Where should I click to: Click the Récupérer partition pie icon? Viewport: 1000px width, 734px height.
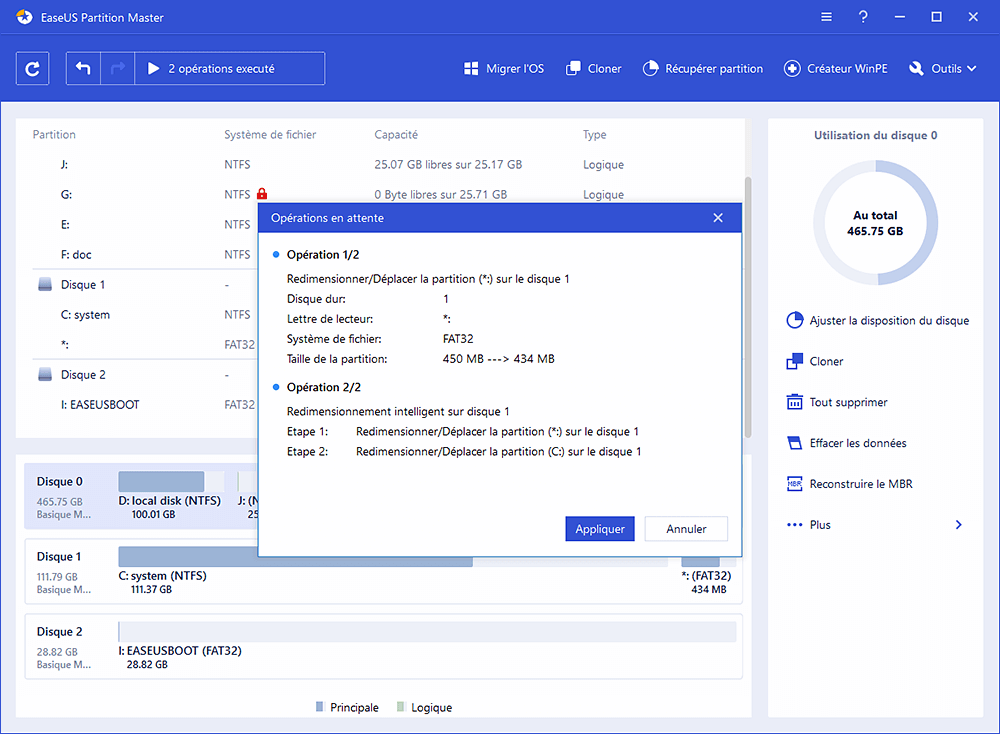[650, 68]
